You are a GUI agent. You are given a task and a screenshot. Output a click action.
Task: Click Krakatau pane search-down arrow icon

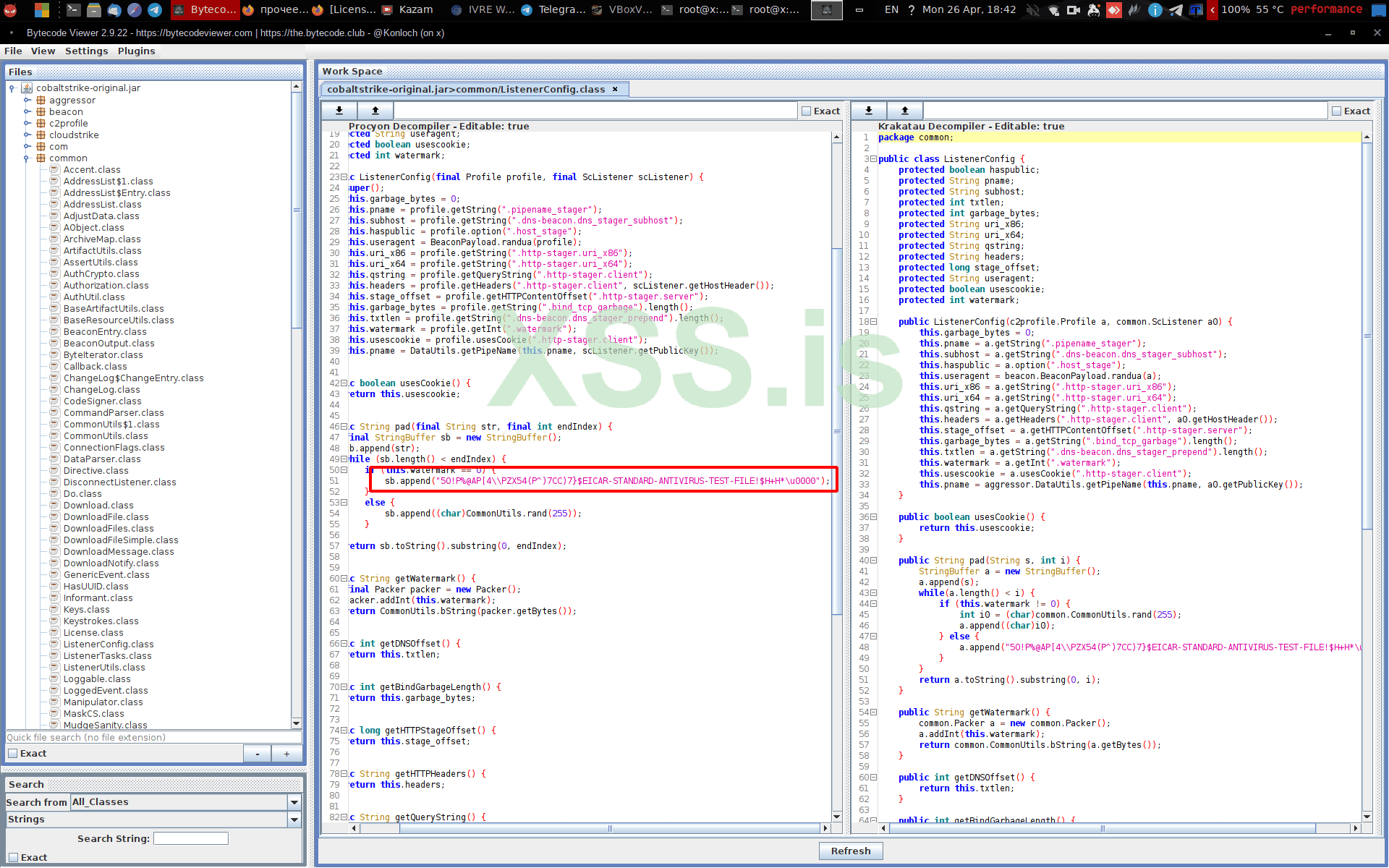coord(869,111)
